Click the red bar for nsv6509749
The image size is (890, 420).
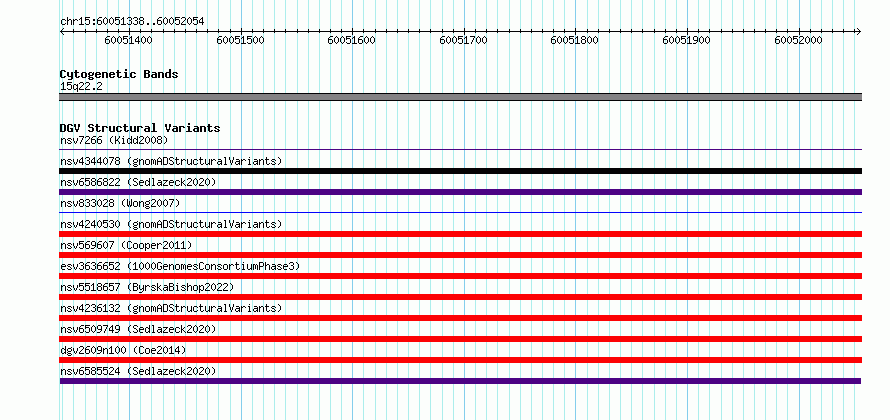point(460,339)
